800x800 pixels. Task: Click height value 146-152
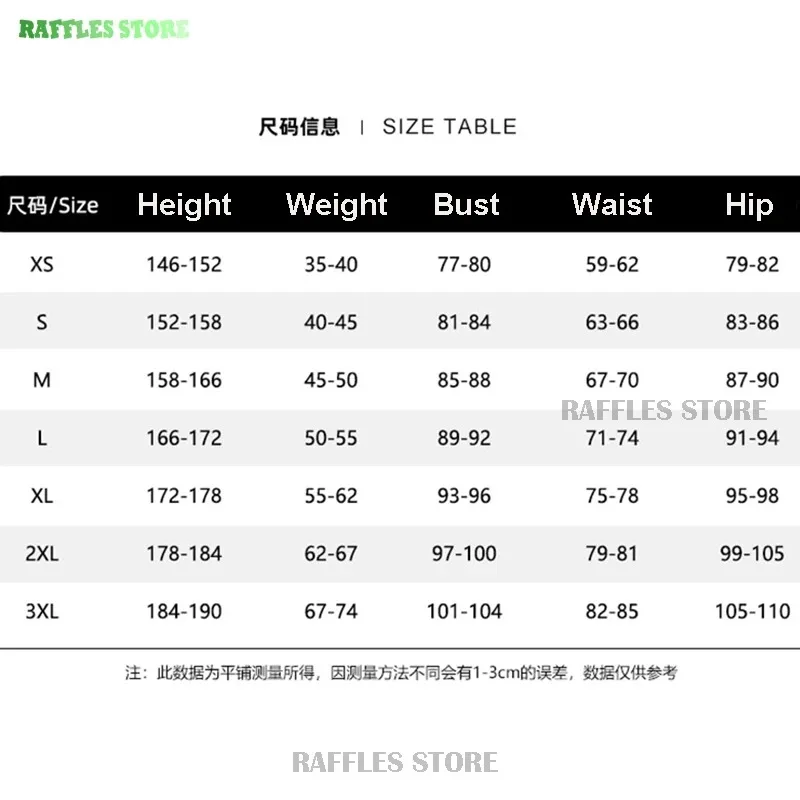coord(184,265)
